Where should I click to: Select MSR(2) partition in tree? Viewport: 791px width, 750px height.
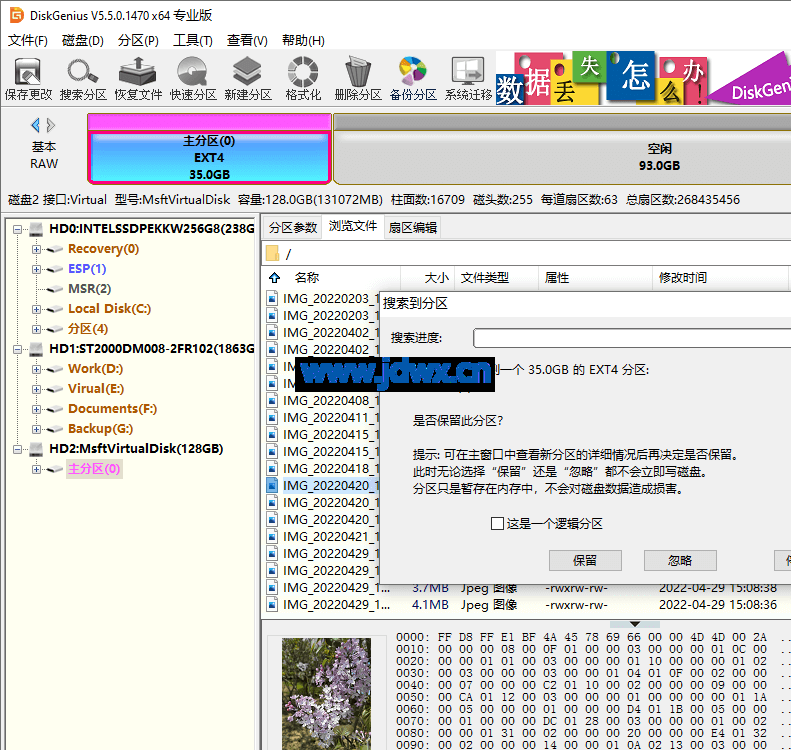[x=89, y=289]
